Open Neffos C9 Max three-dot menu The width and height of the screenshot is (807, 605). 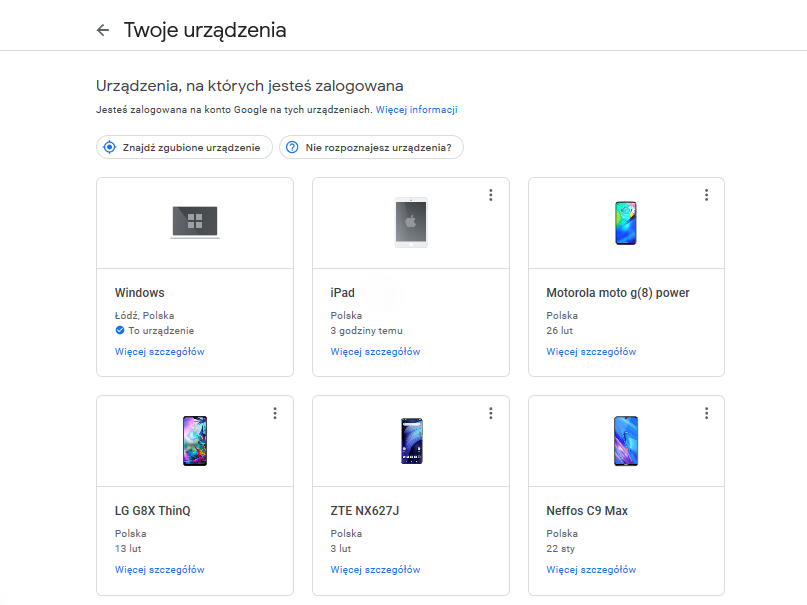coord(706,413)
